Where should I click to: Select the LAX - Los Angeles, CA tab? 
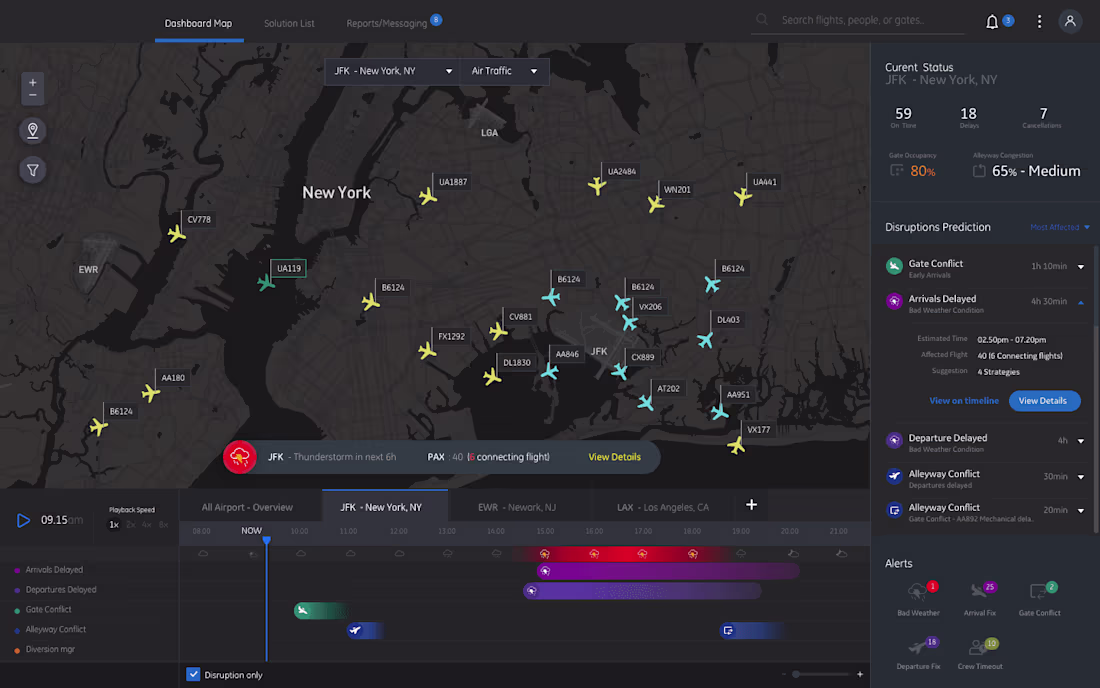[x=662, y=507]
